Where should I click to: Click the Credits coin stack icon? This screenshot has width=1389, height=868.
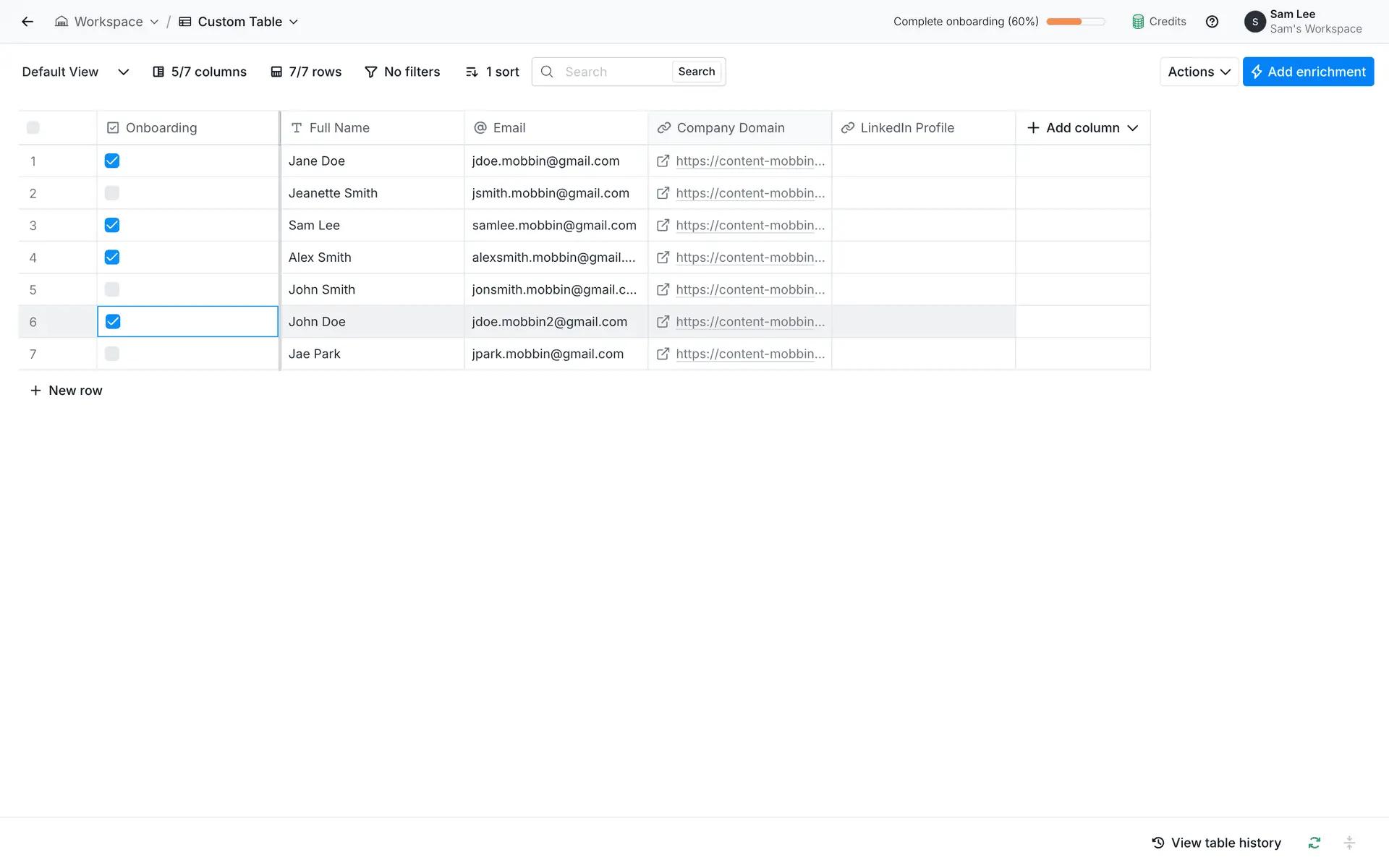tap(1138, 22)
